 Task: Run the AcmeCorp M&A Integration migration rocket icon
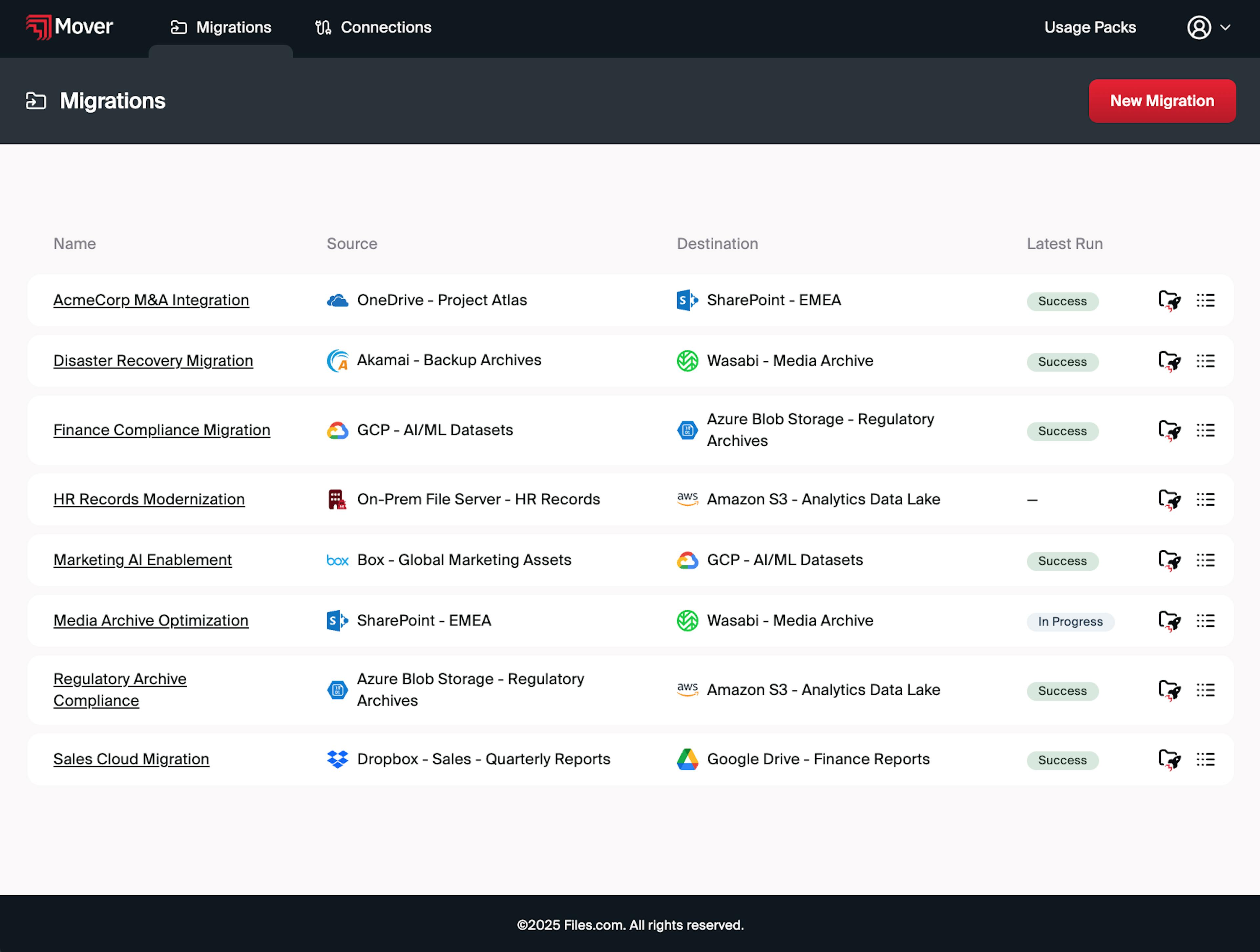tap(1169, 300)
